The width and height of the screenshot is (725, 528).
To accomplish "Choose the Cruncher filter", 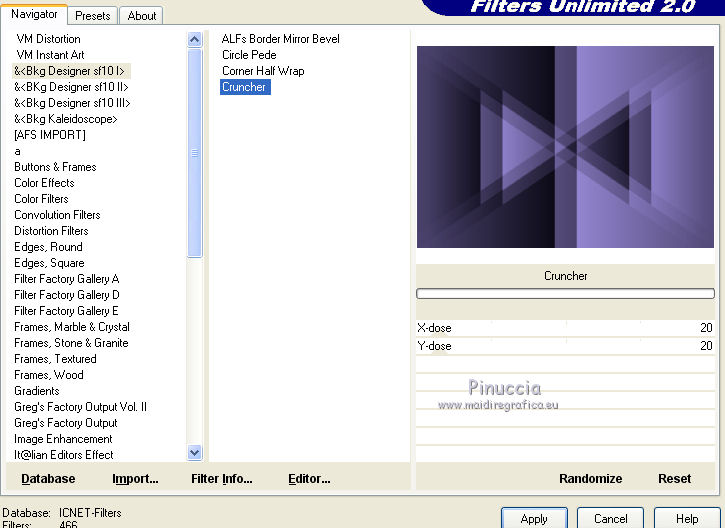I will [245, 87].
